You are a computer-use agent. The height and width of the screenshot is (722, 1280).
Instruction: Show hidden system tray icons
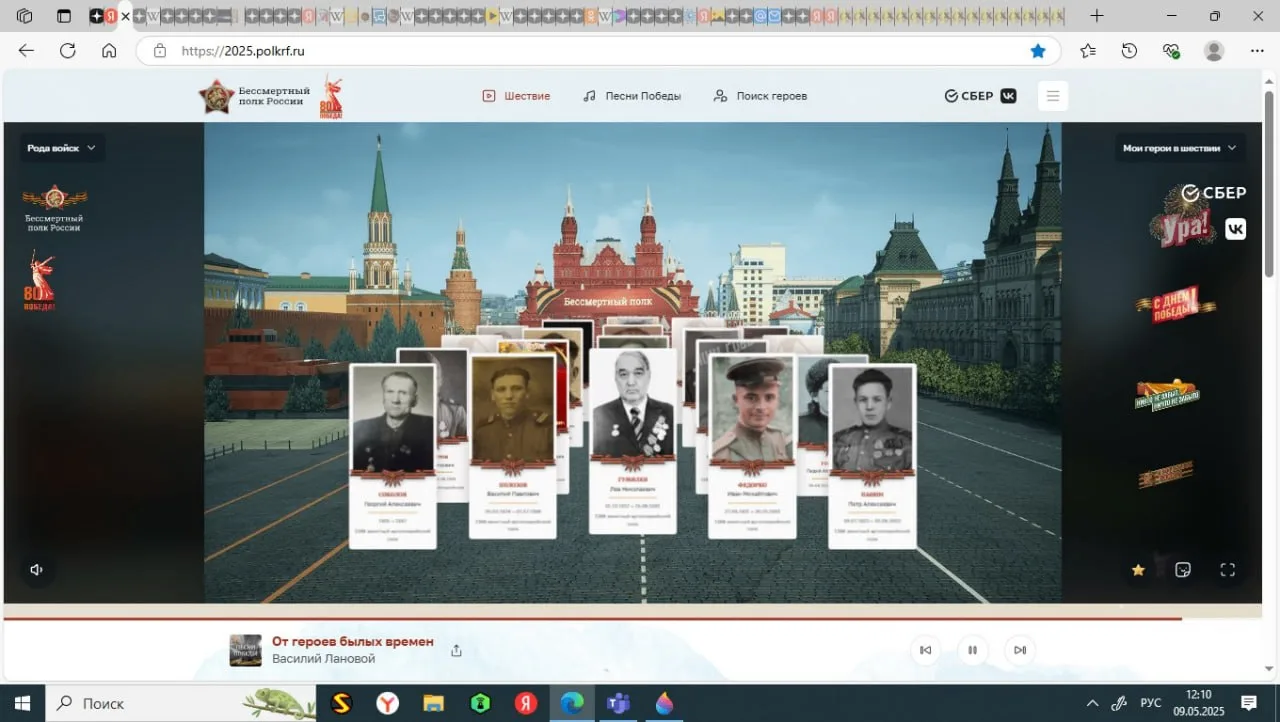click(1092, 703)
